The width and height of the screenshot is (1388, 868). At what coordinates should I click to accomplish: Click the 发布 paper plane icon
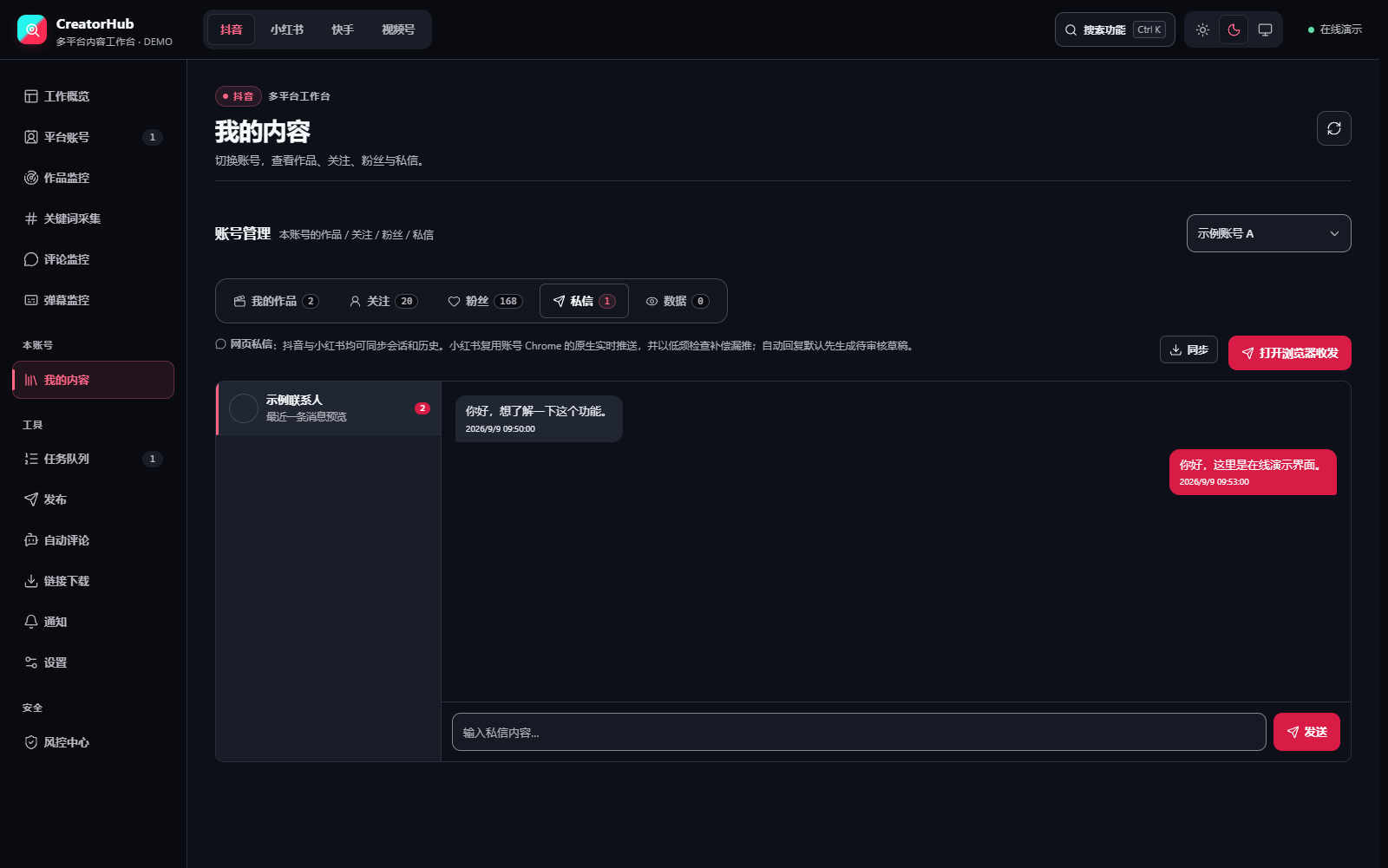31,499
